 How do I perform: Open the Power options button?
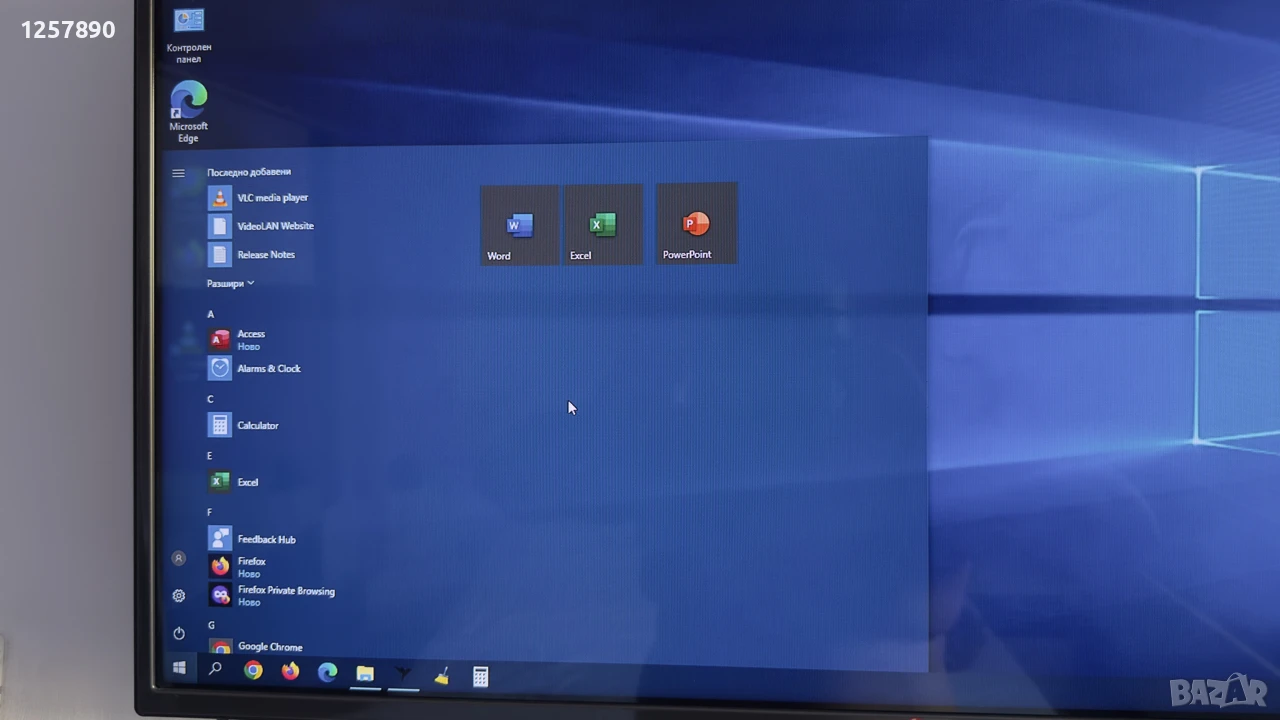coord(179,633)
